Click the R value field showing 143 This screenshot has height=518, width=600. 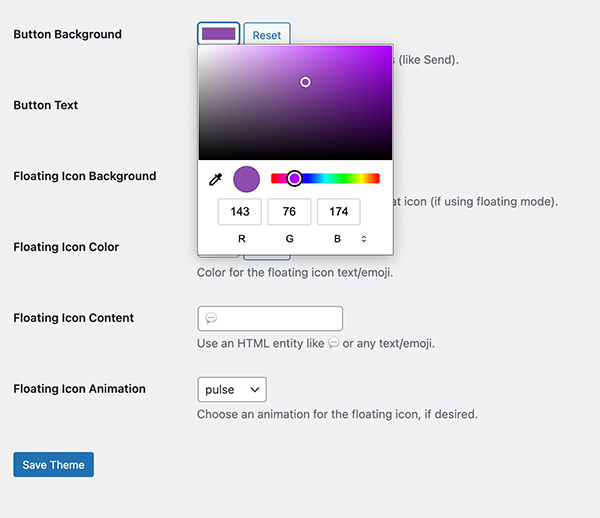click(240, 212)
